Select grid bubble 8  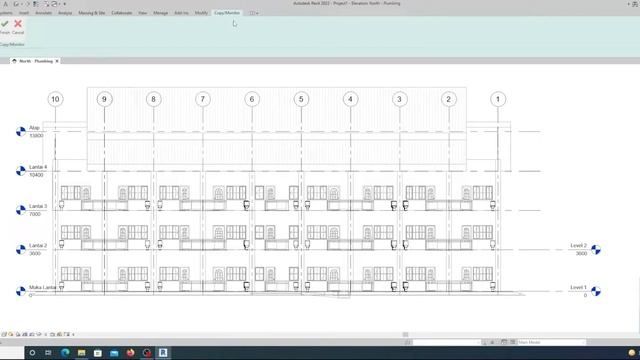coord(153,99)
